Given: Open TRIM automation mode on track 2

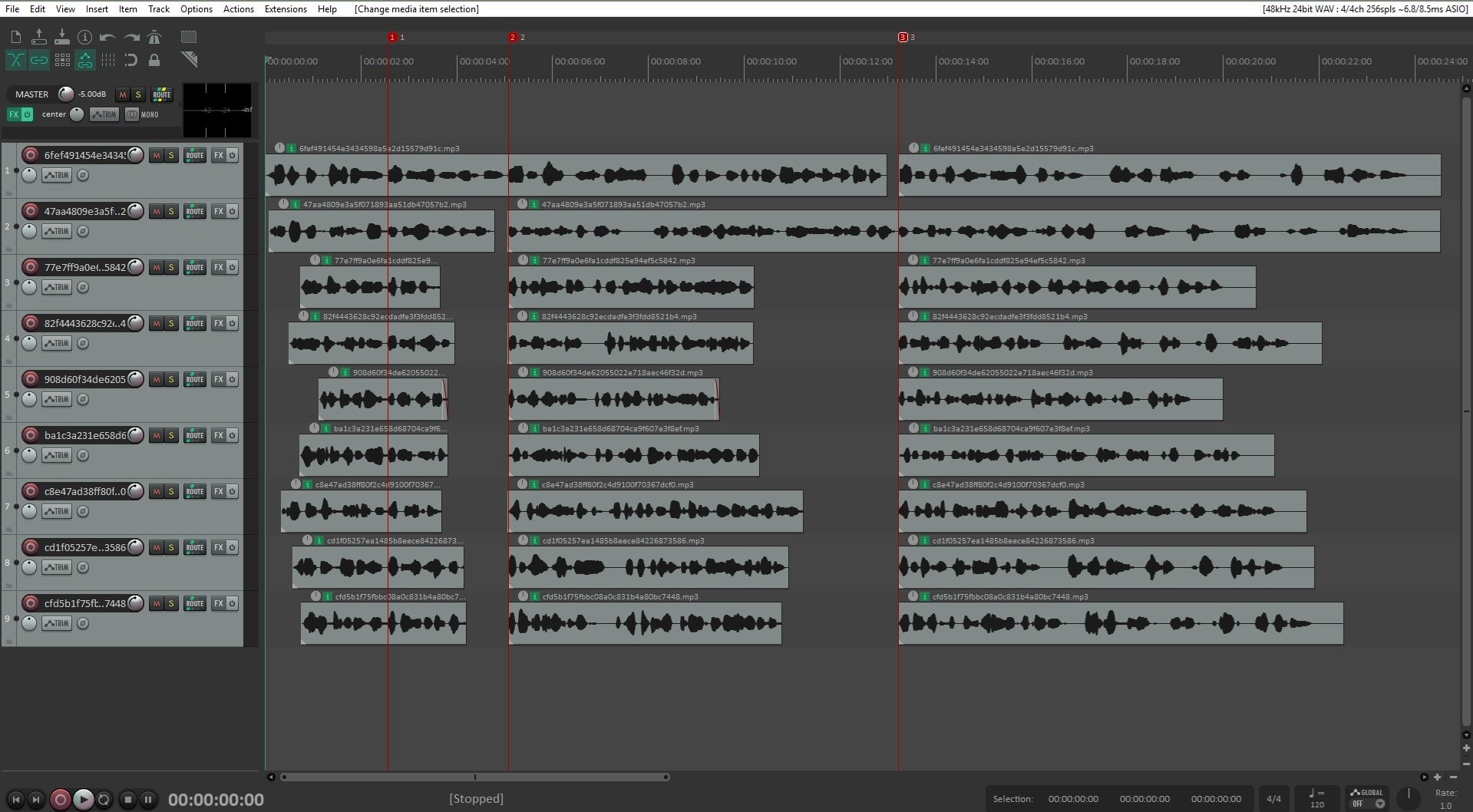Looking at the screenshot, I should 57,231.
